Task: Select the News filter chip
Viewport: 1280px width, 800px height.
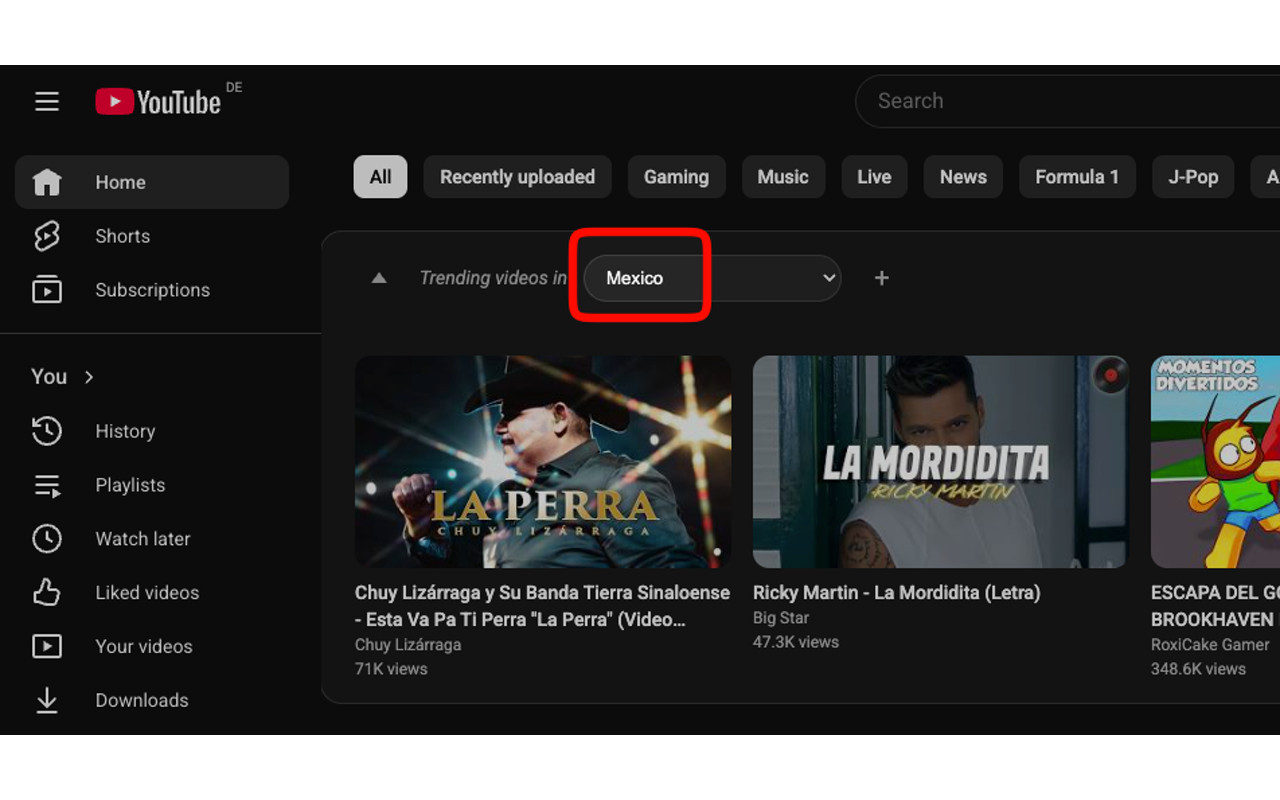Action: coord(963,177)
